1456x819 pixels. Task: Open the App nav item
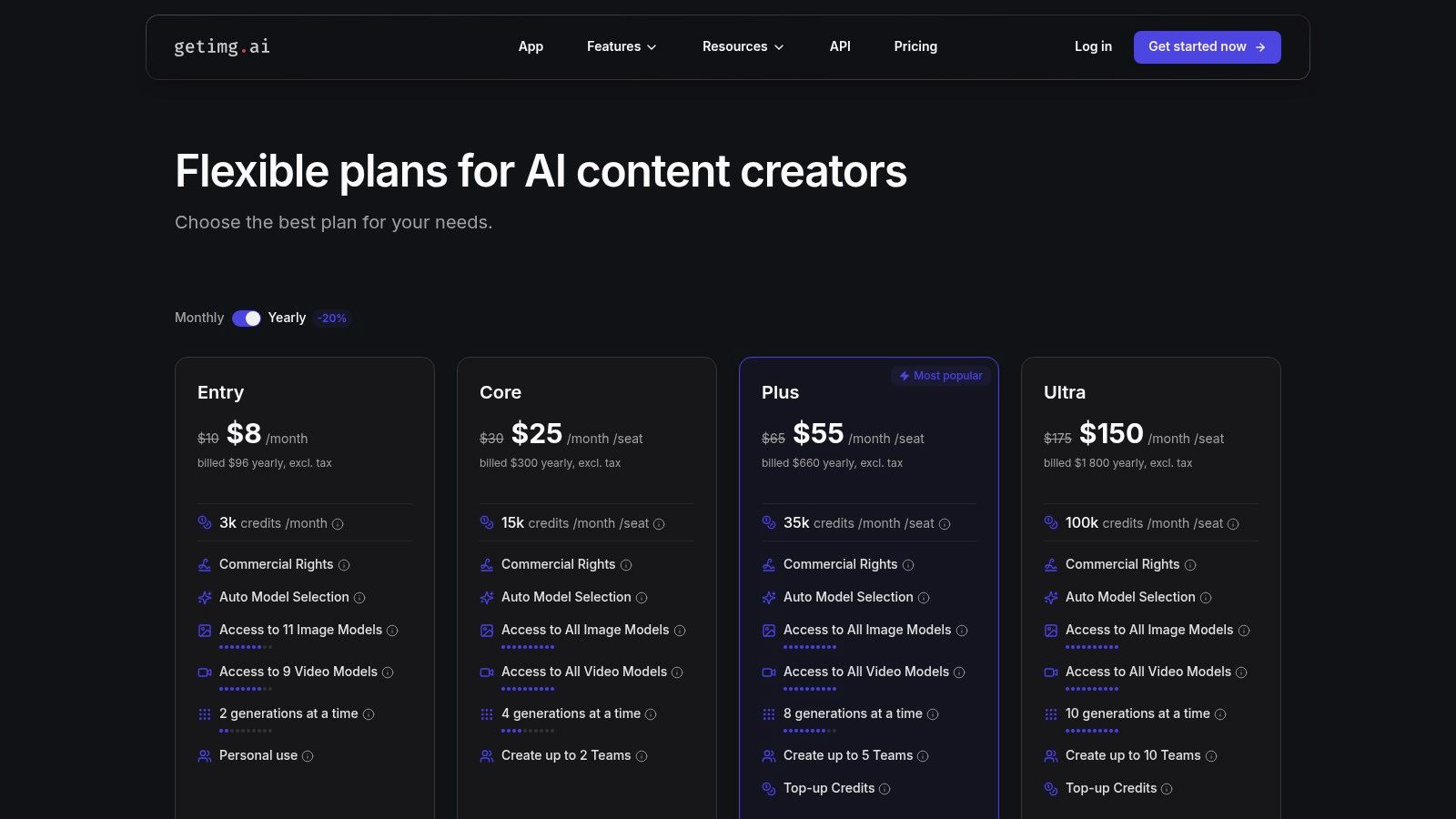click(531, 46)
